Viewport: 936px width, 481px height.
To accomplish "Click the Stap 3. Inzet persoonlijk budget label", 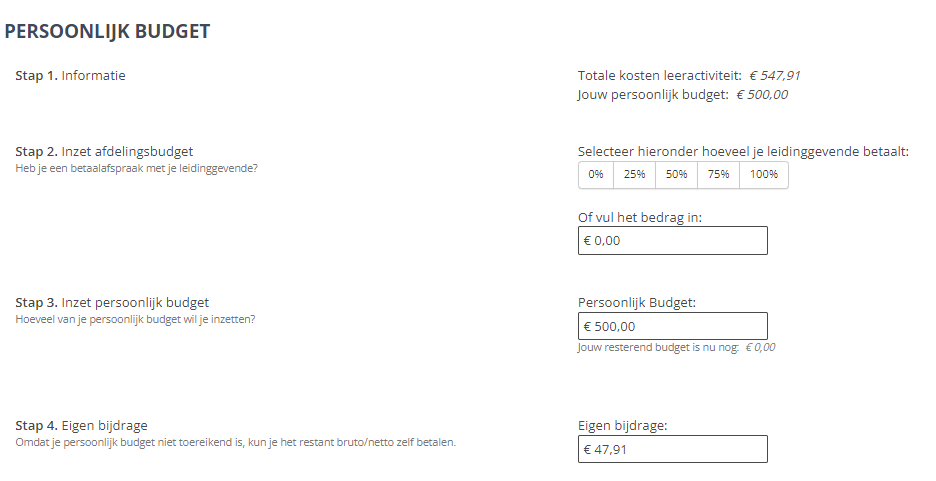I will point(112,302).
